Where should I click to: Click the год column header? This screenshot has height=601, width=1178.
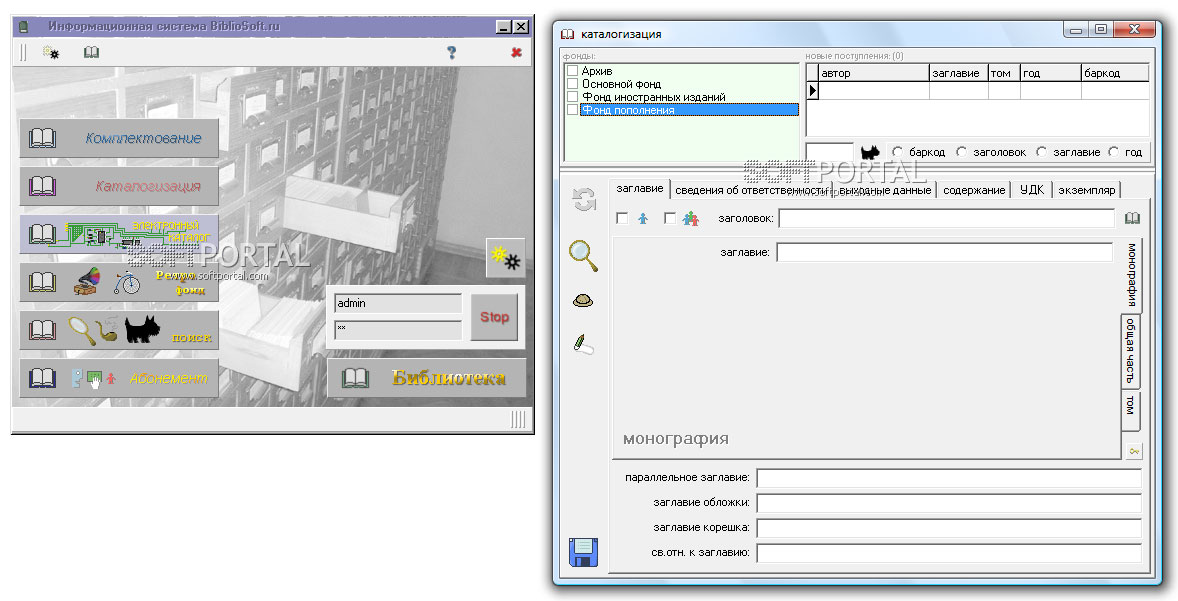tap(1051, 73)
